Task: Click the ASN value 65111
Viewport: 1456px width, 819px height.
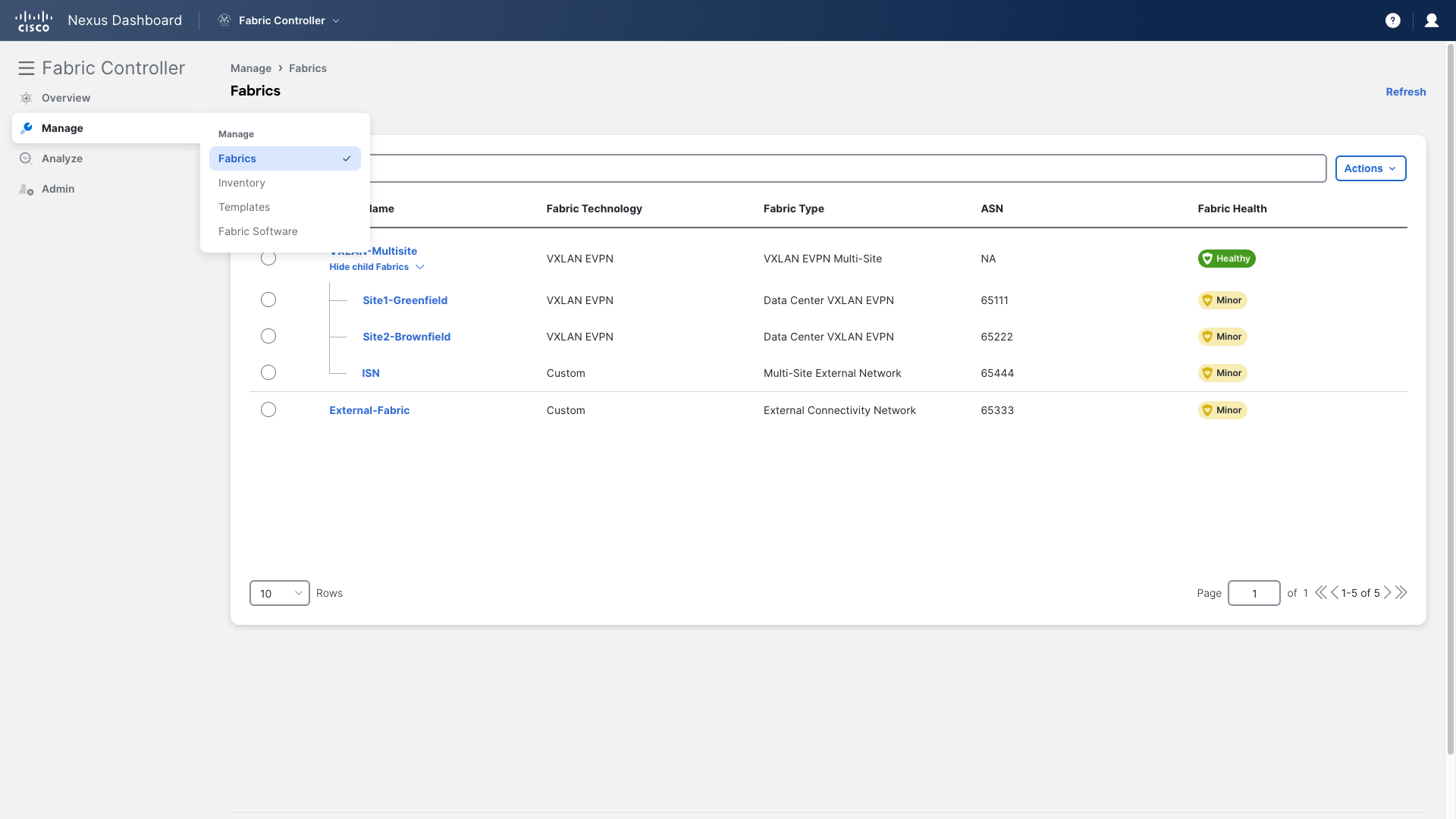Action: tap(995, 300)
